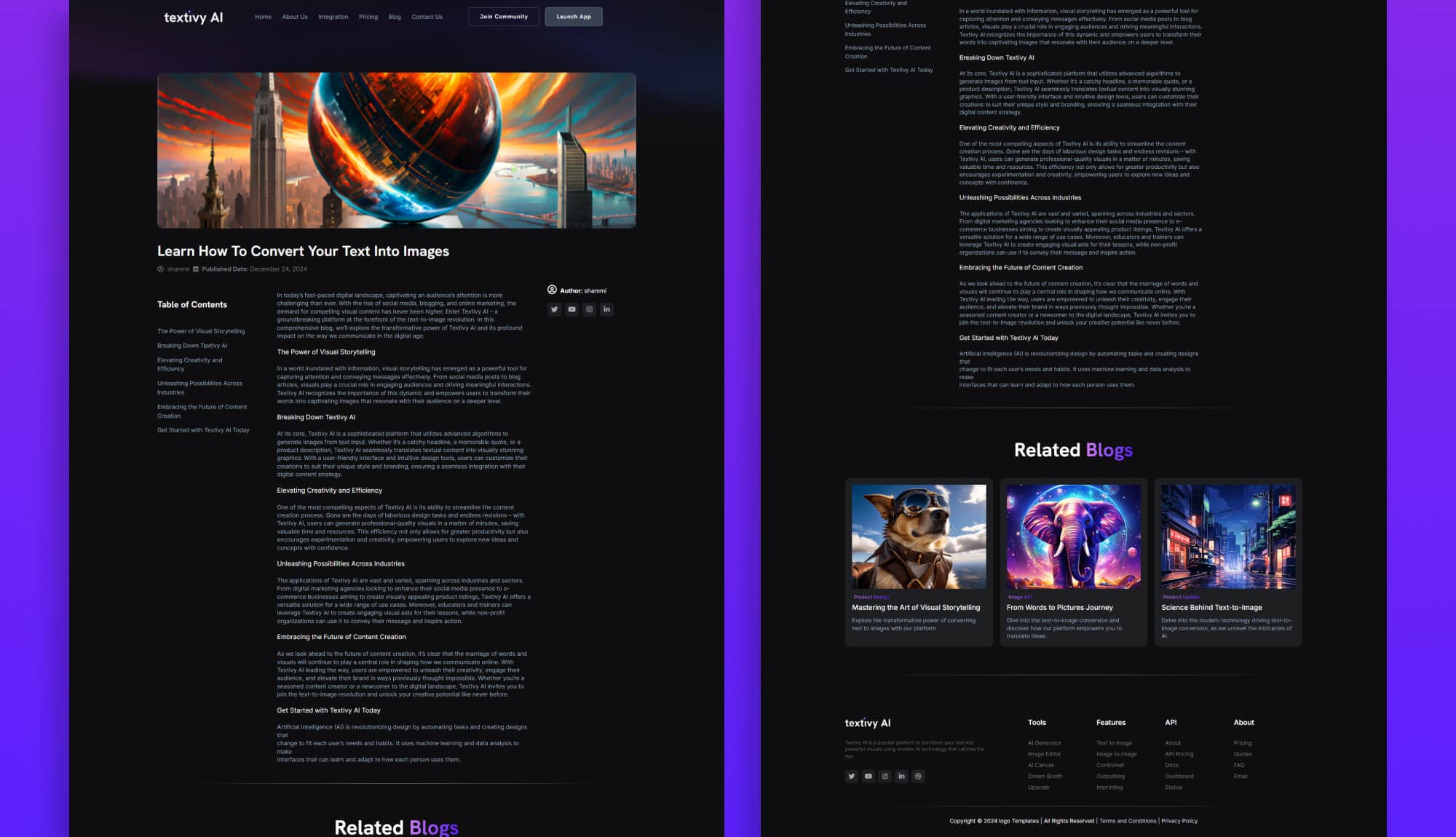Click the Join Community button
This screenshot has height=837, width=1456.
pyautogui.click(x=504, y=17)
